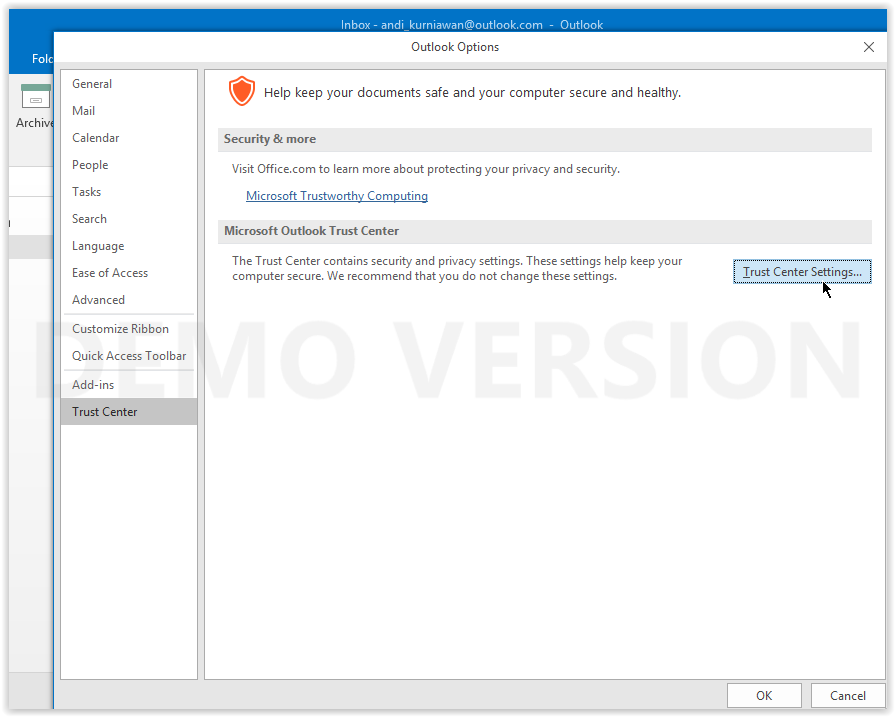Select Ease of Access settings
895x717 pixels.
click(110, 272)
